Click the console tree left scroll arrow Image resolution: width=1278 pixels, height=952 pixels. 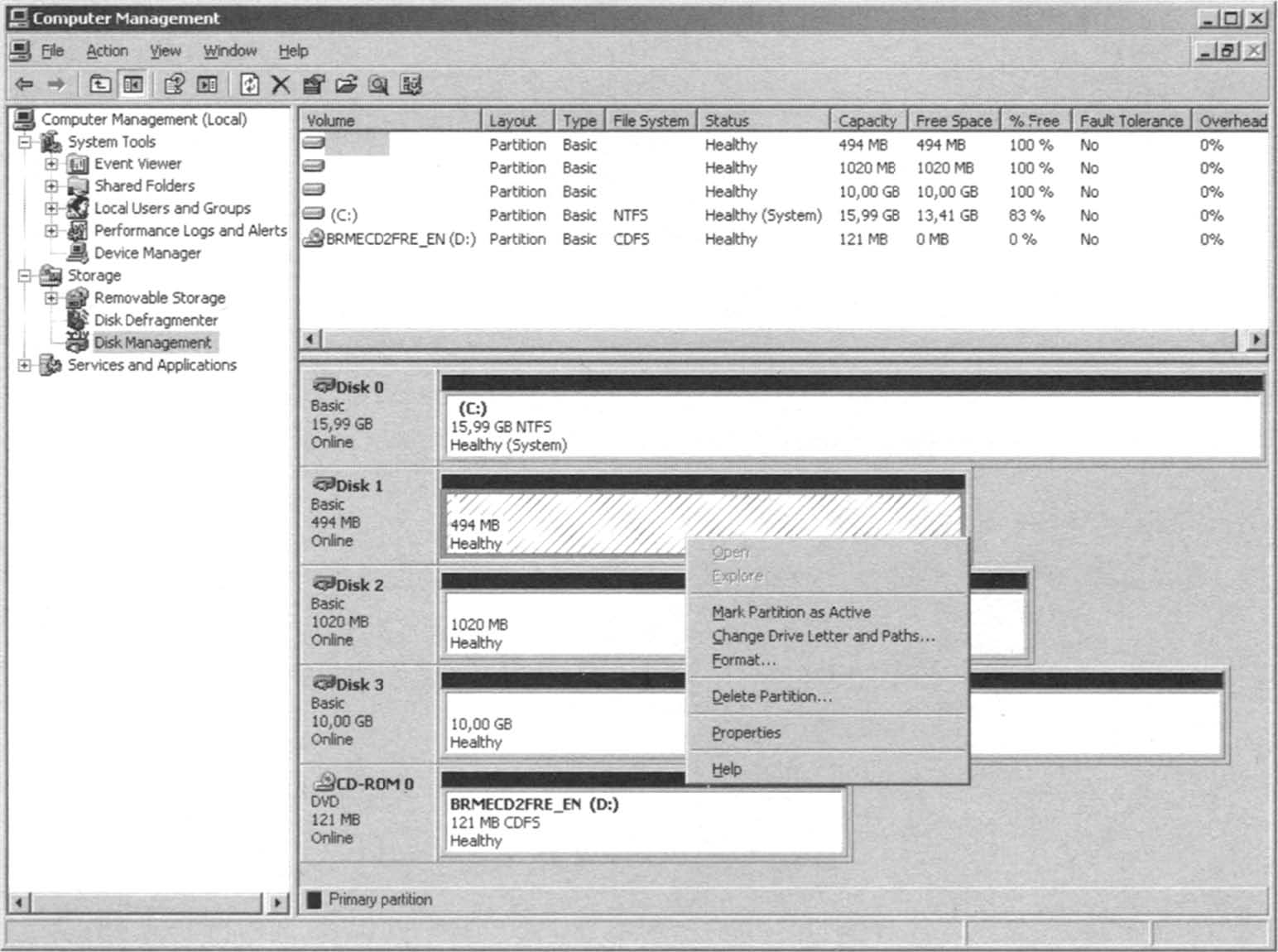tap(19, 902)
